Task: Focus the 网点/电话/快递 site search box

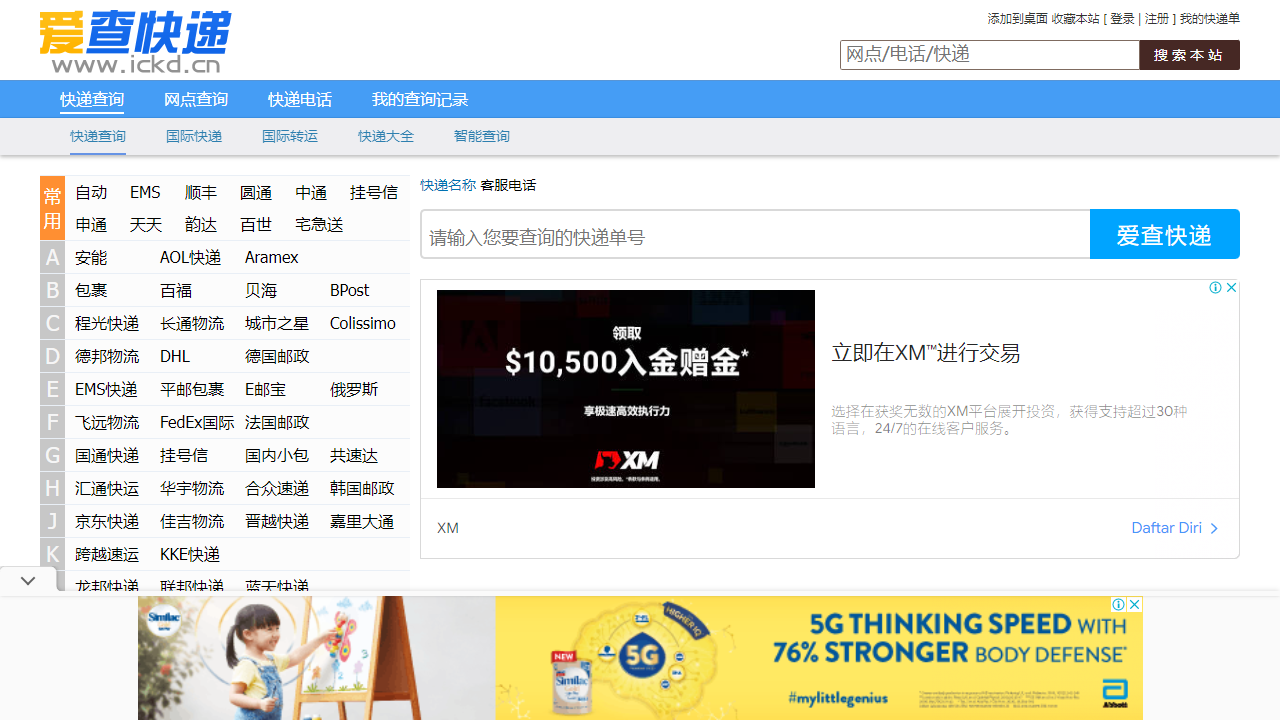Action: (x=989, y=55)
